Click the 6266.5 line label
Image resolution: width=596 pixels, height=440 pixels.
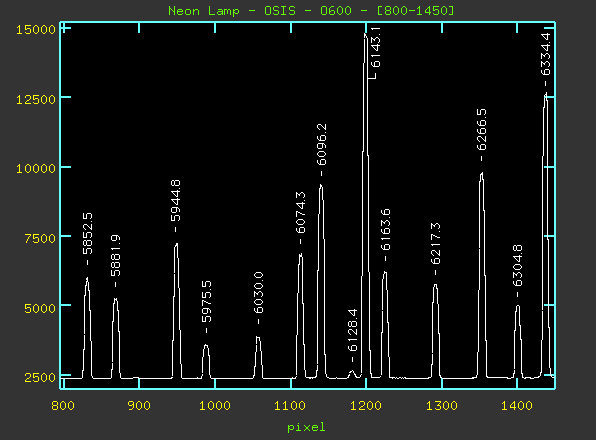(x=482, y=130)
